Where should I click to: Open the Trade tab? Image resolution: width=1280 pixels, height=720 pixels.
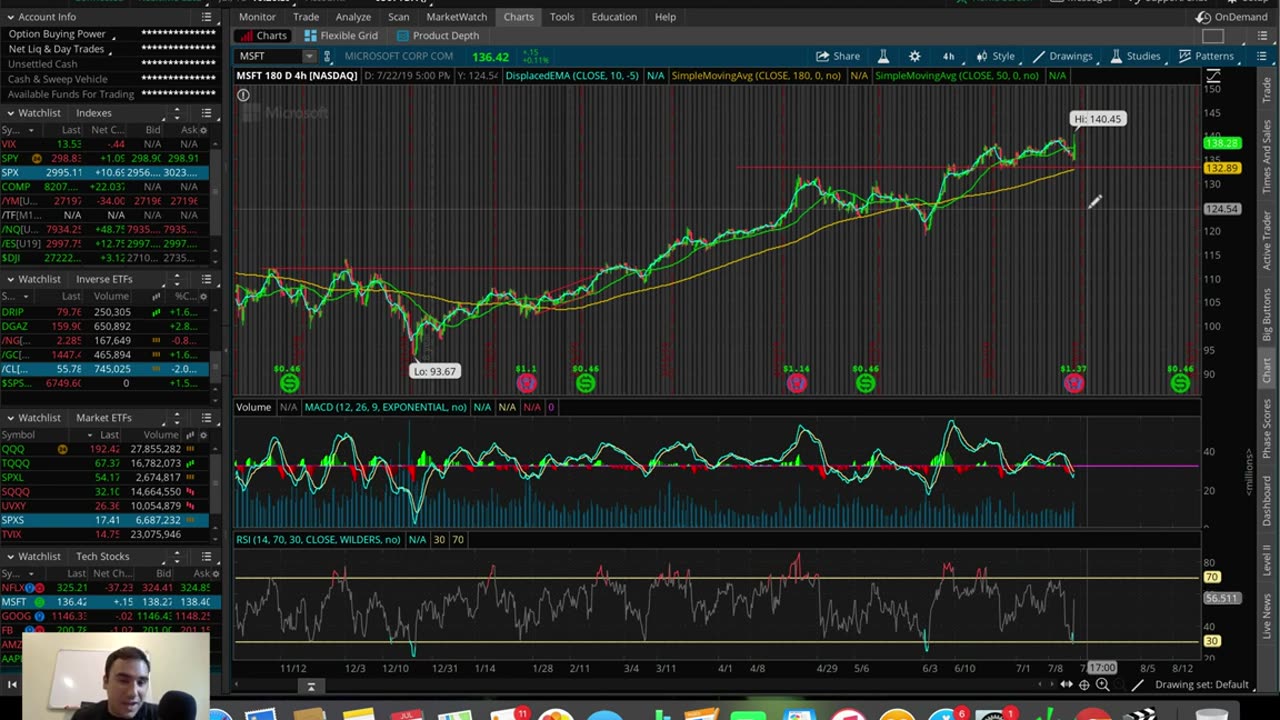click(x=306, y=17)
